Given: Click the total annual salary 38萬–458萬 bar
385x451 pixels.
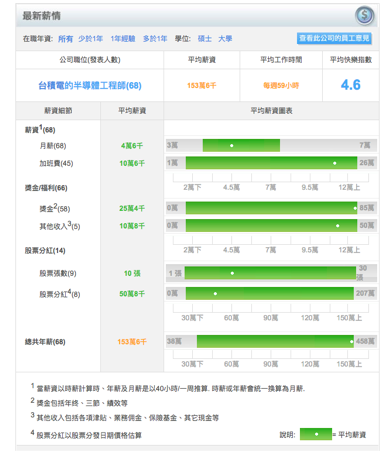Looking at the screenshot, I should 275,341.
